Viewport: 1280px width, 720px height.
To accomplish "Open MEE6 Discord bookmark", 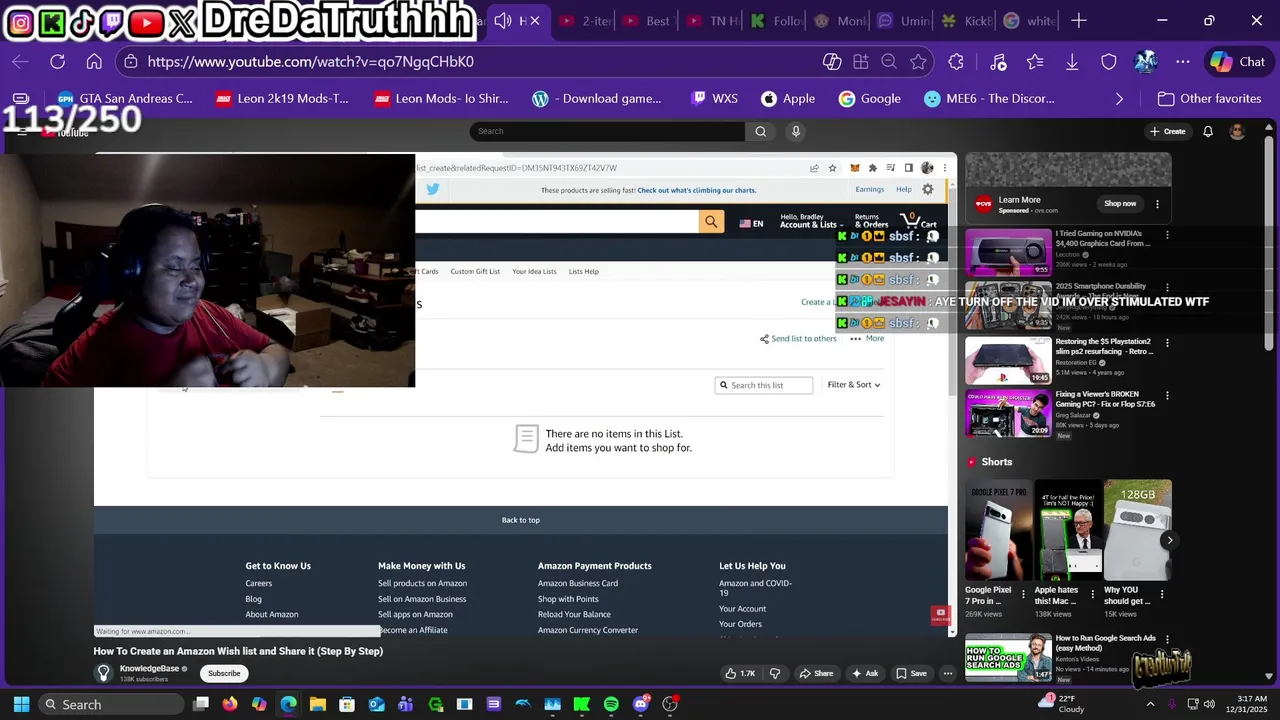I will click(989, 99).
